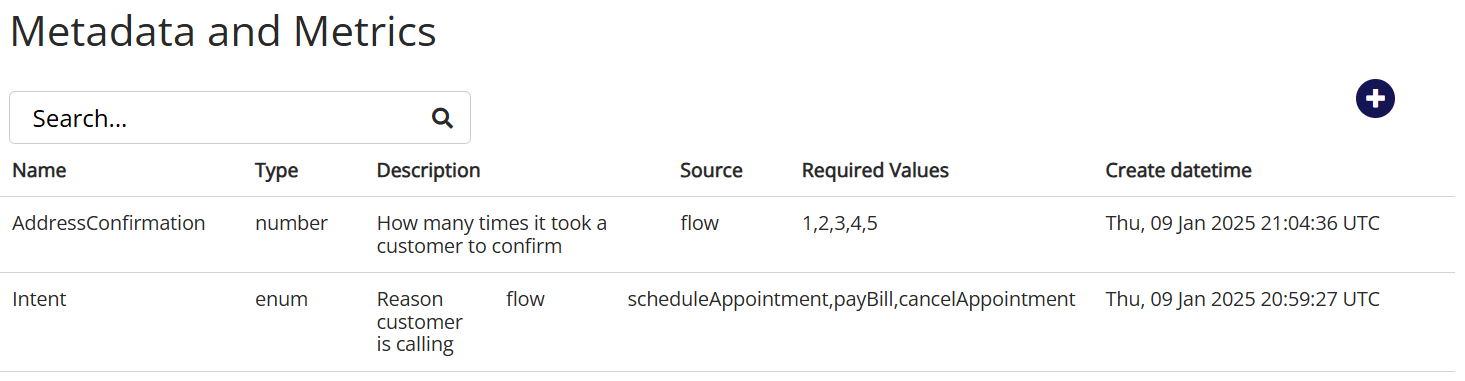Click the Metadata and Metrics page heading

coord(223,31)
